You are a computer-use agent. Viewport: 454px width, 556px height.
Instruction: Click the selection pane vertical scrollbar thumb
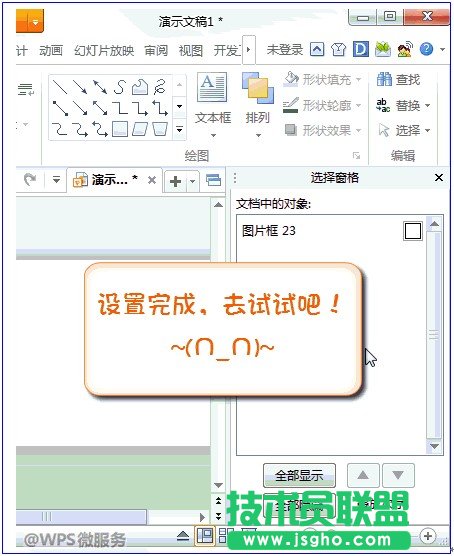434,335
